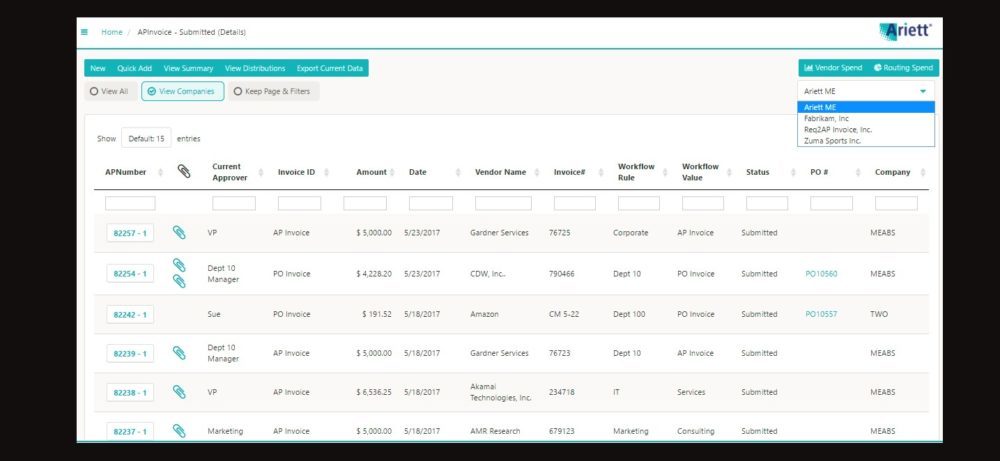Collapse the Ariett ME company dropdown
Viewport: 1000px width, 461px height.
click(x=866, y=91)
